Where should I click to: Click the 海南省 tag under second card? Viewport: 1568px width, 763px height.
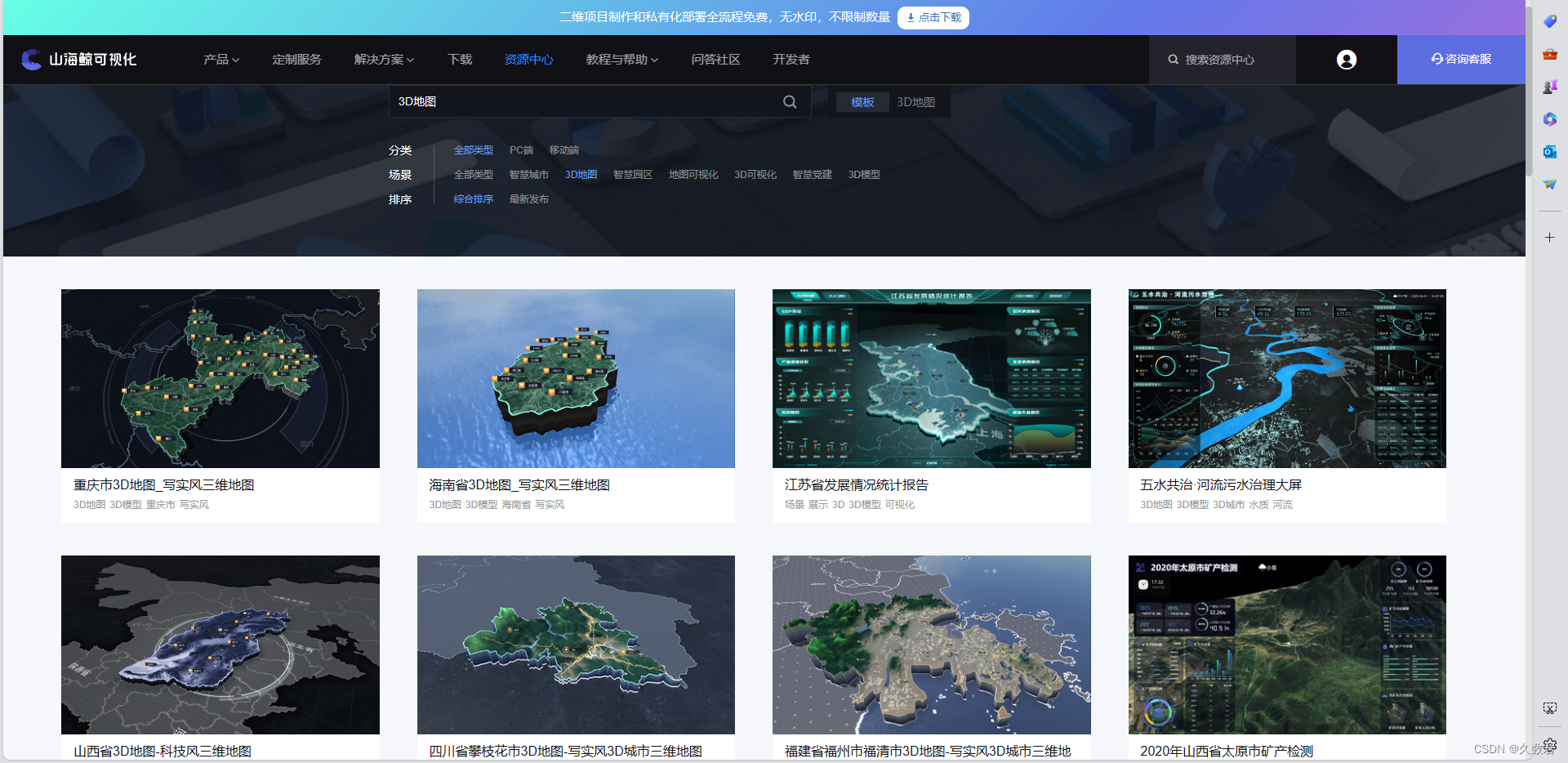516,505
